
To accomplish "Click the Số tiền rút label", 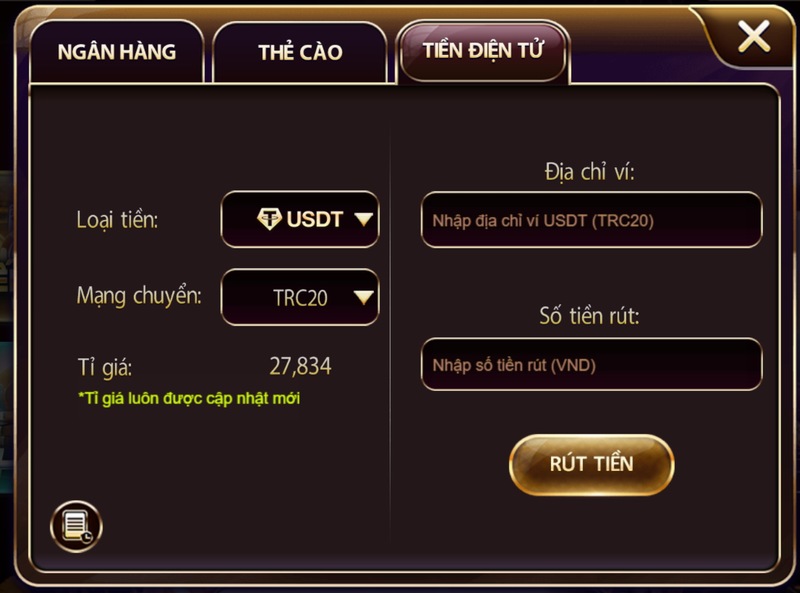I will pos(589,316).
